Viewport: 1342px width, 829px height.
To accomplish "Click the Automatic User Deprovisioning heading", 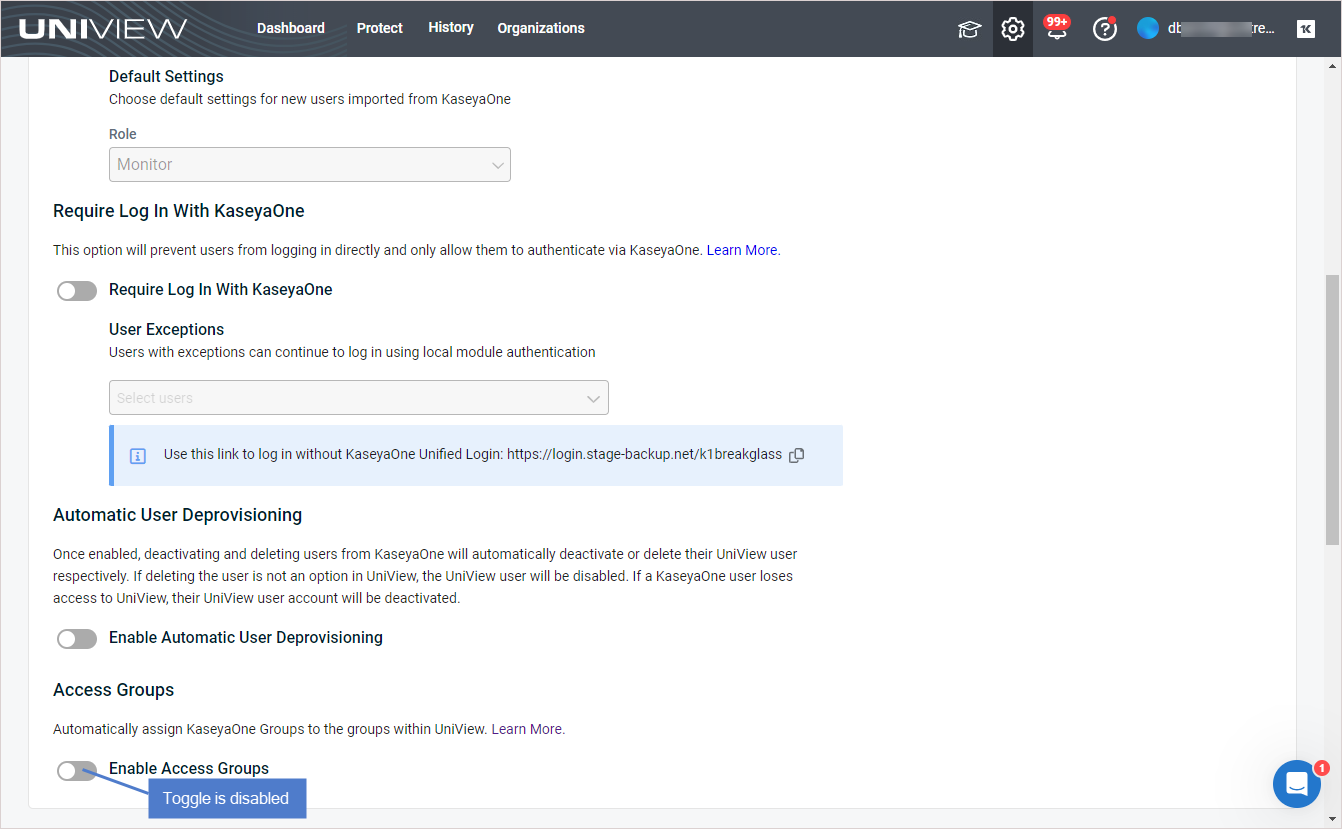I will pos(178,515).
